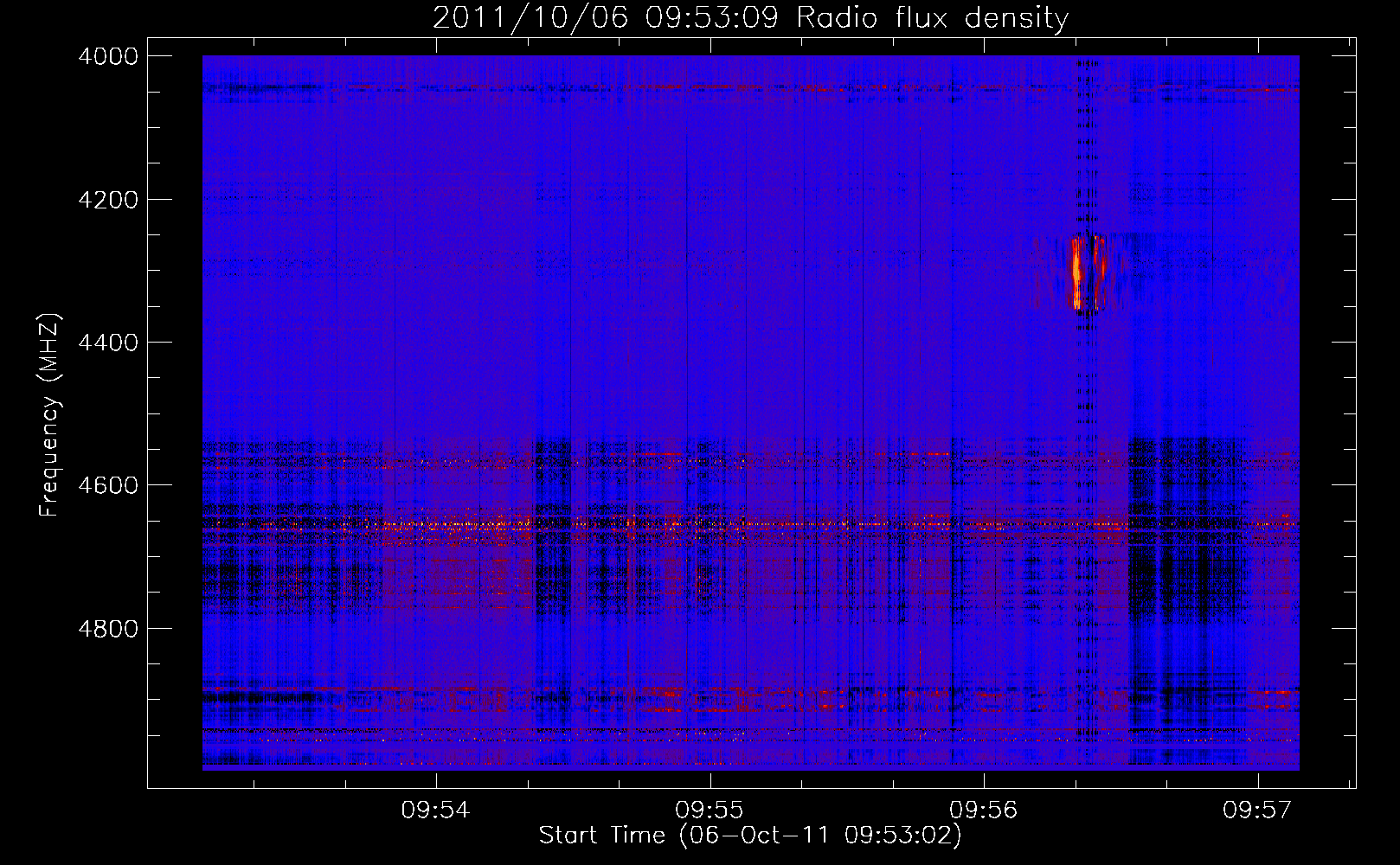Click the 4000 frequency tick label
The width and height of the screenshot is (1400, 865).
click(108, 56)
